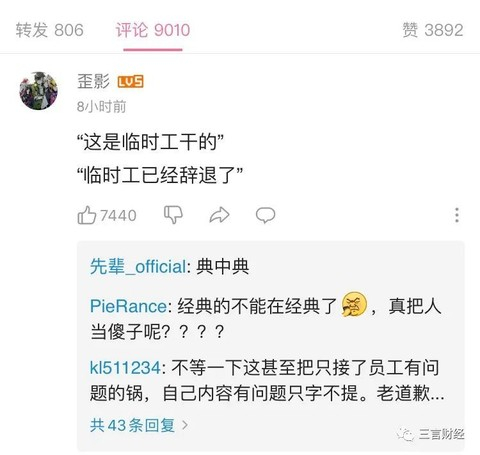Screen dimensions: 480x455
Task: Open the three-dot more options menu
Action: pyautogui.click(x=457, y=215)
